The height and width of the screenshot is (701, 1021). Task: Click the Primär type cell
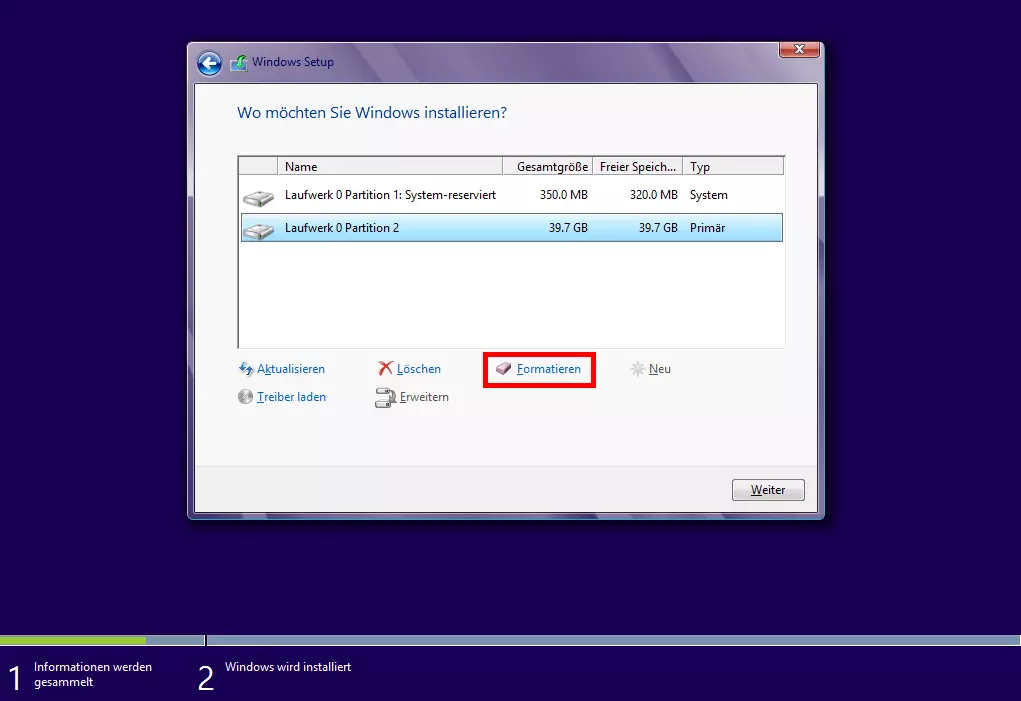pyautogui.click(x=707, y=228)
